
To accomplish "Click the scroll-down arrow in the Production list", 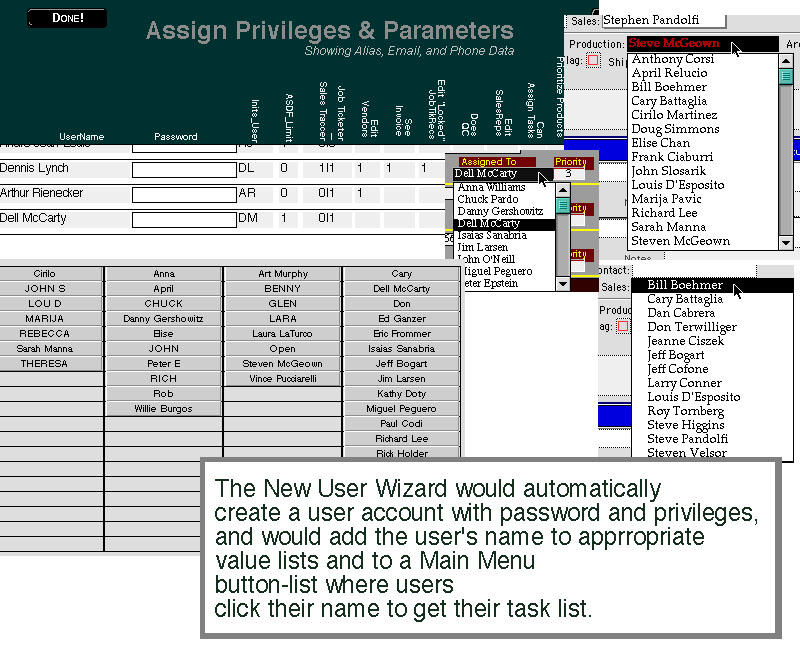I will (x=785, y=241).
